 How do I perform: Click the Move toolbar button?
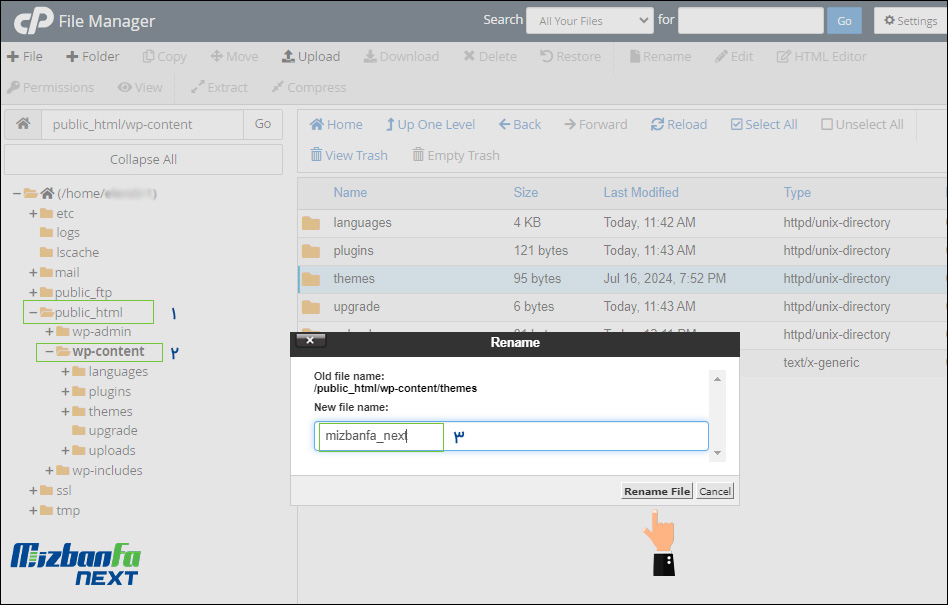235,56
